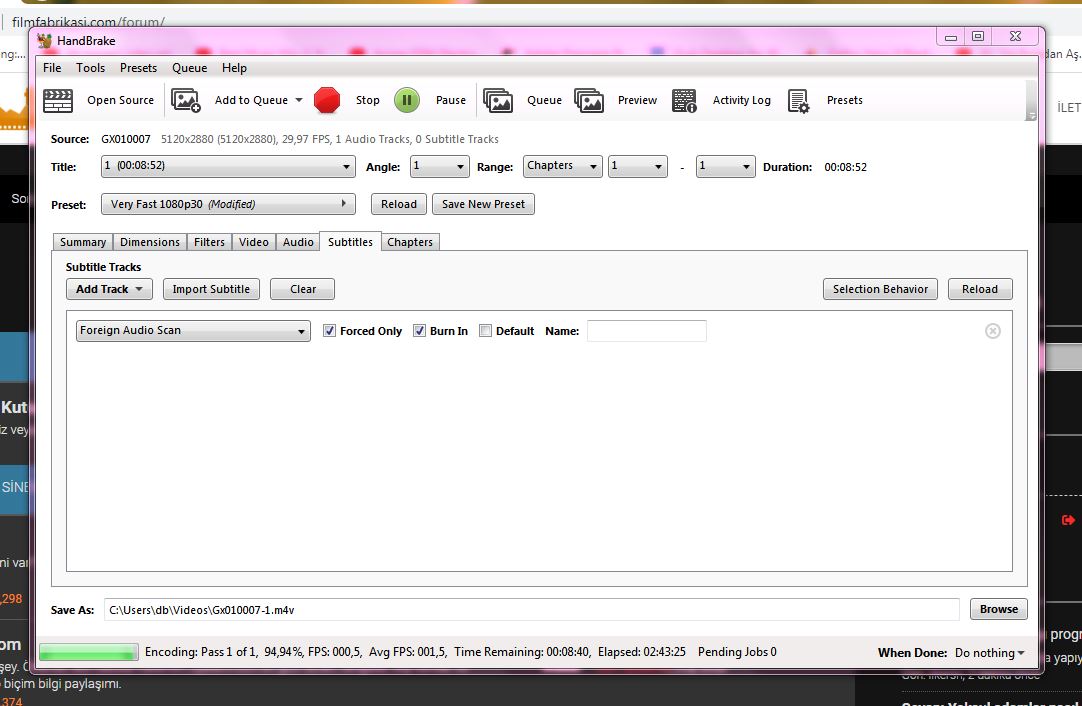Open the Angle dropdown
Image resolution: width=1082 pixels, height=706 pixels.
point(440,166)
